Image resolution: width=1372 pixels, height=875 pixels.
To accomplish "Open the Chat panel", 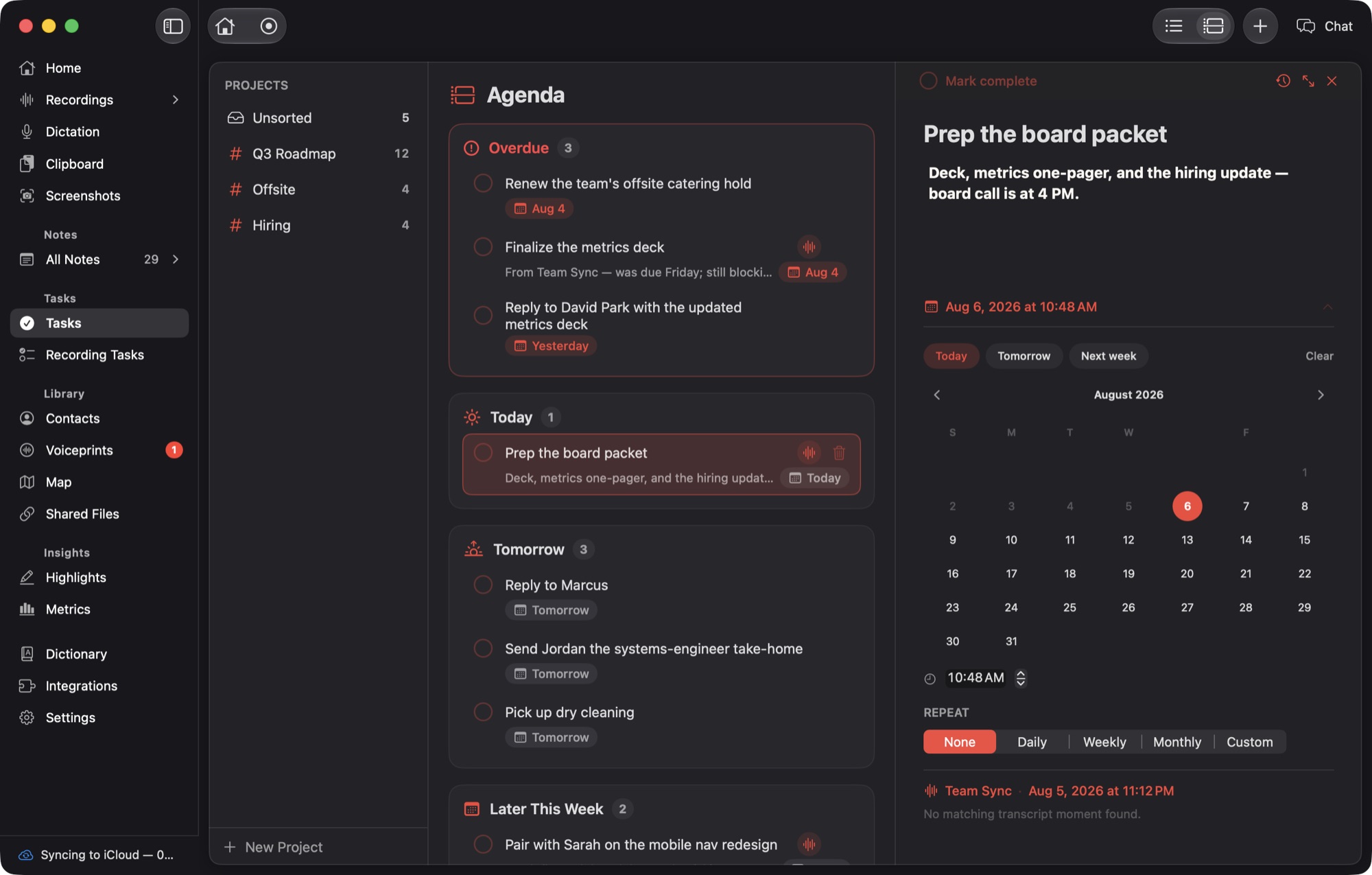I will 1324,26.
